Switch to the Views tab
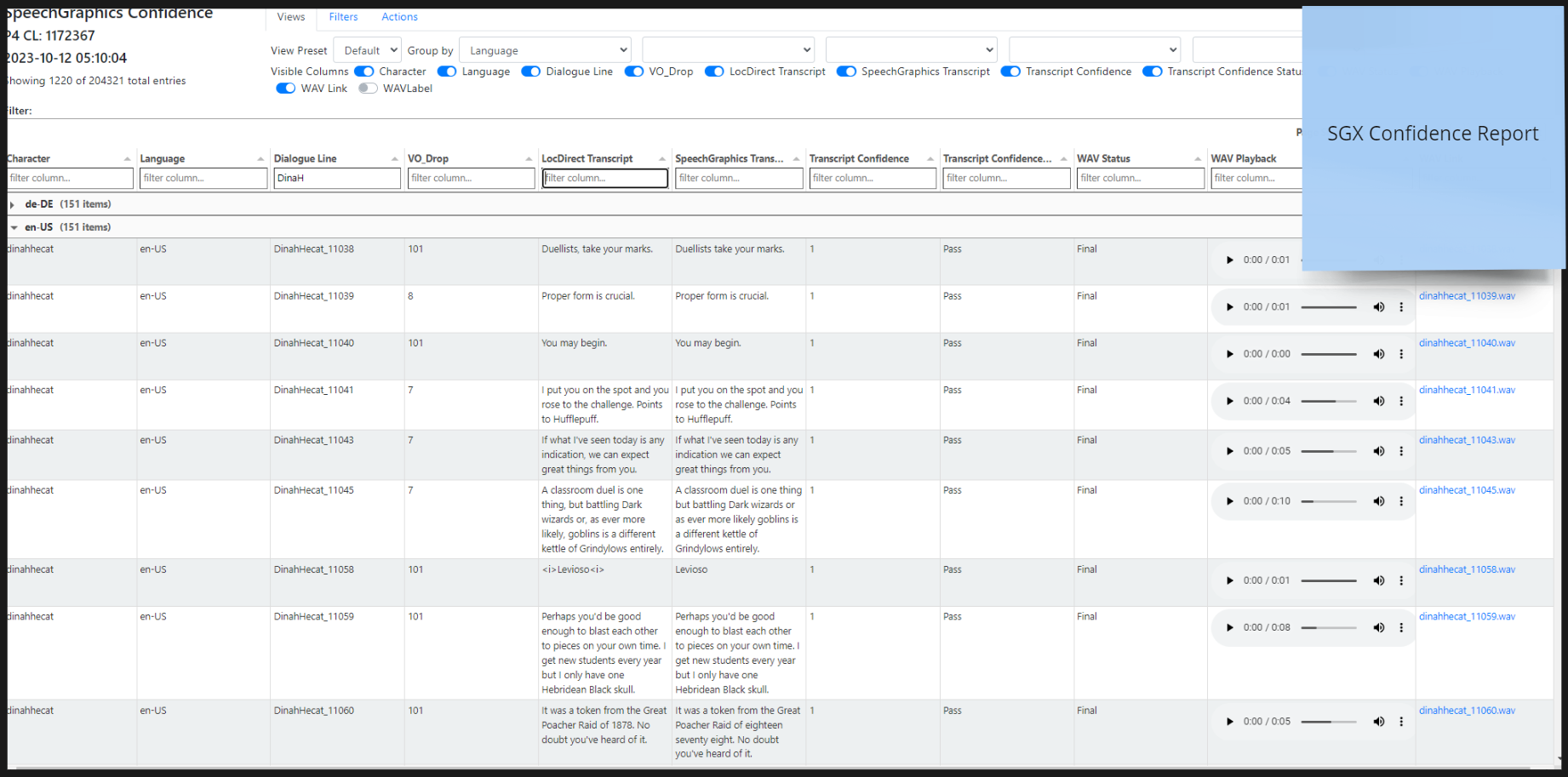The image size is (1568, 777). click(290, 17)
